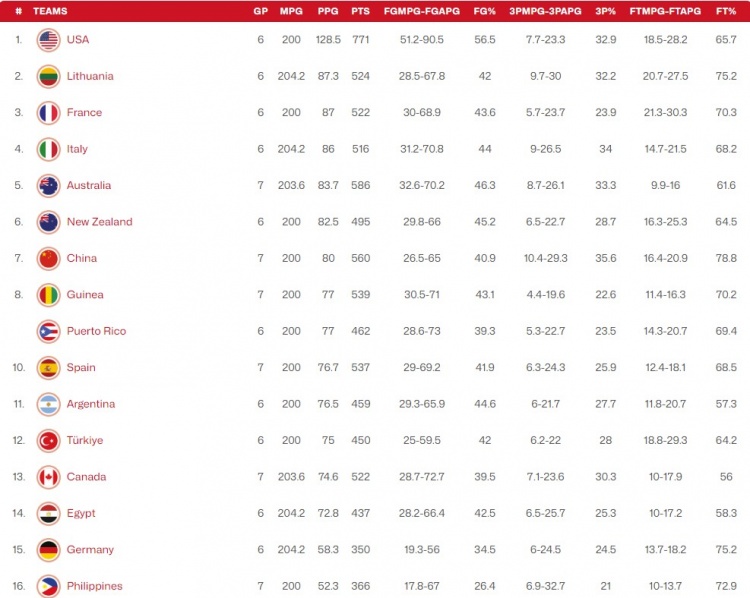The image size is (750, 598).
Task: Sort by the FT% column header
Action: [x=726, y=11]
